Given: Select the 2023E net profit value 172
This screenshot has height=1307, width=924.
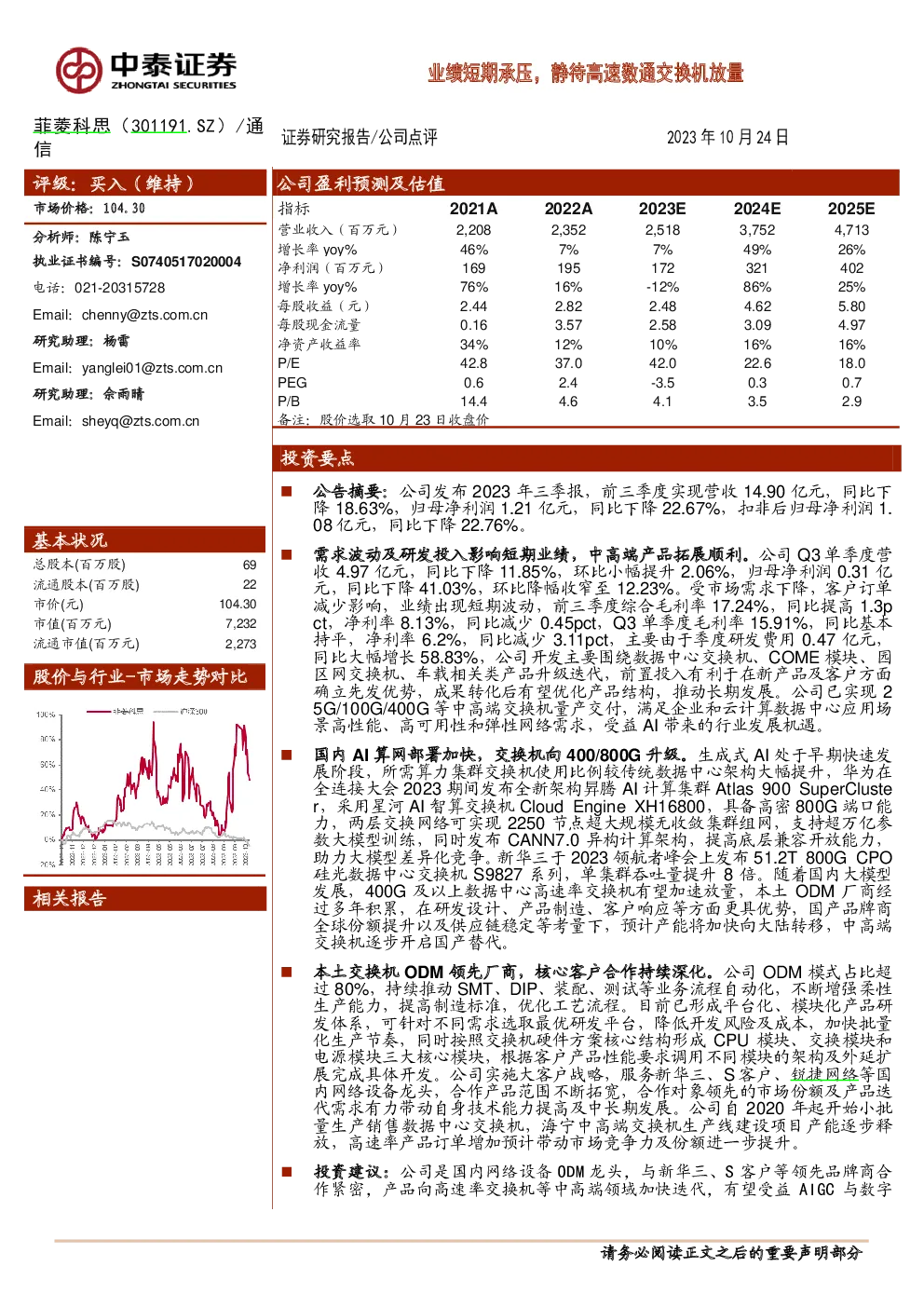Looking at the screenshot, I should pyautogui.click(x=662, y=268).
